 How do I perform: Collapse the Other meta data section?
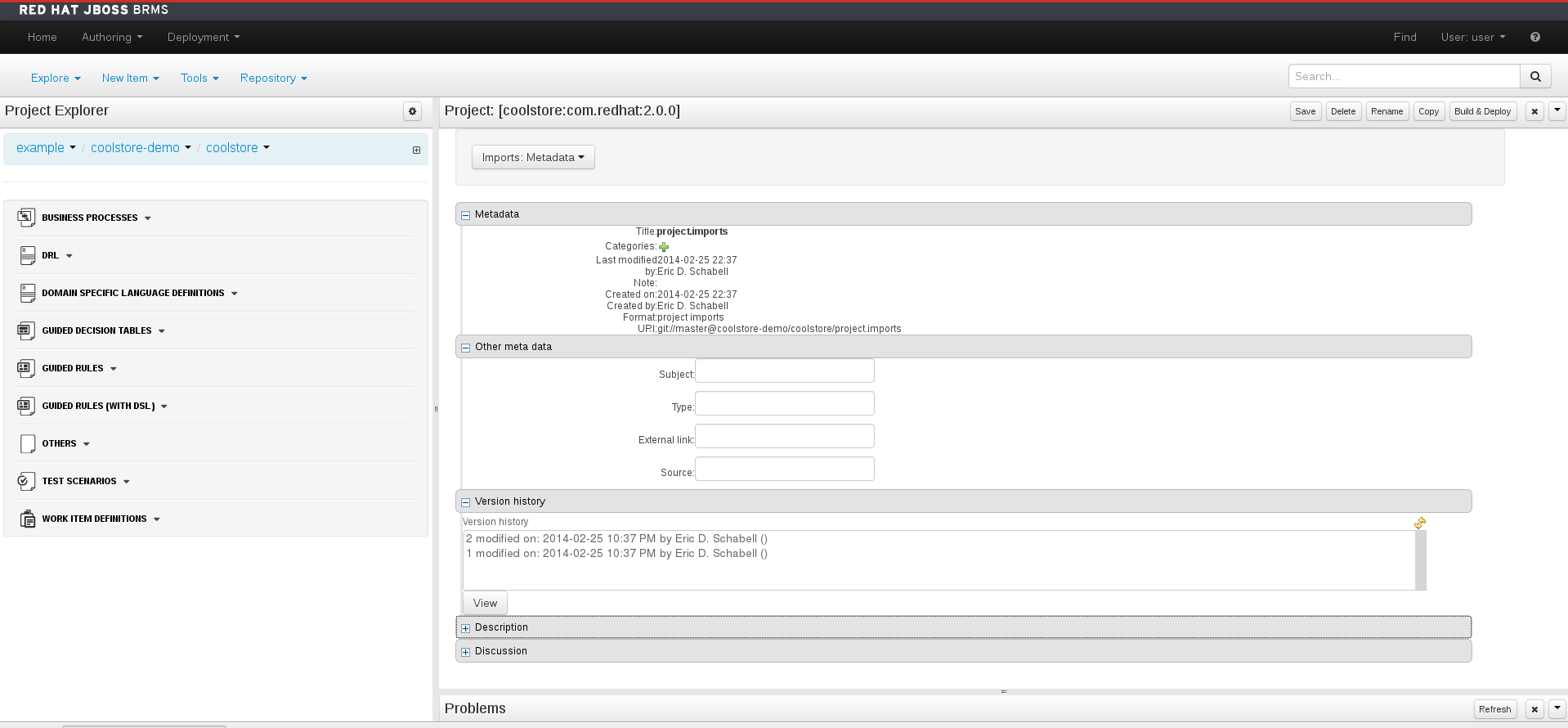pyautogui.click(x=465, y=348)
